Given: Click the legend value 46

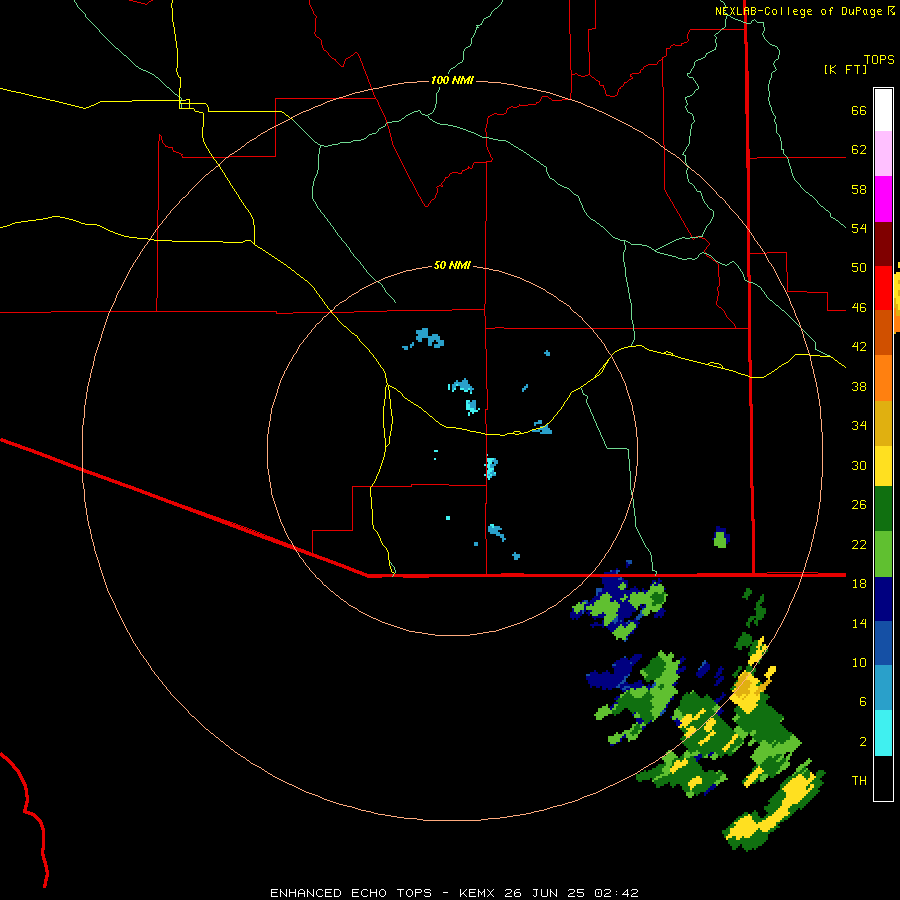Looking at the screenshot, I should pyautogui.click(x=859, y=308).
